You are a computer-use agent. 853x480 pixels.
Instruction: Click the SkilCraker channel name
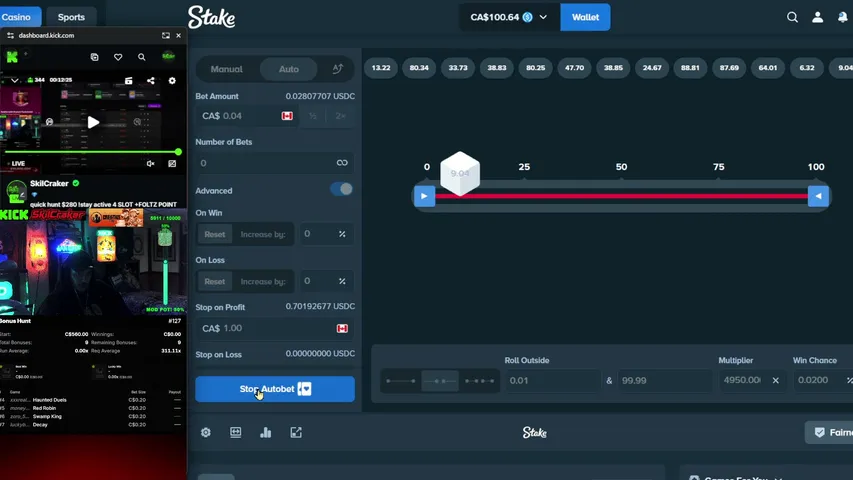[49, 183]
